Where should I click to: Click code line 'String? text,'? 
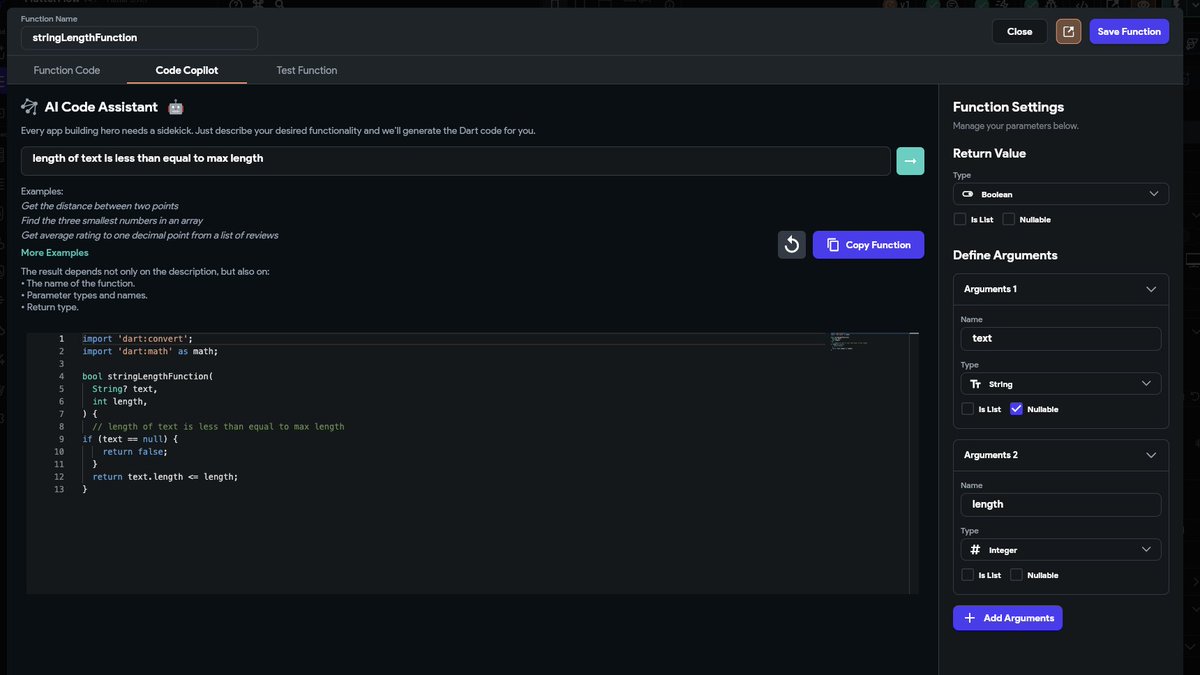[x=125, y=389]
